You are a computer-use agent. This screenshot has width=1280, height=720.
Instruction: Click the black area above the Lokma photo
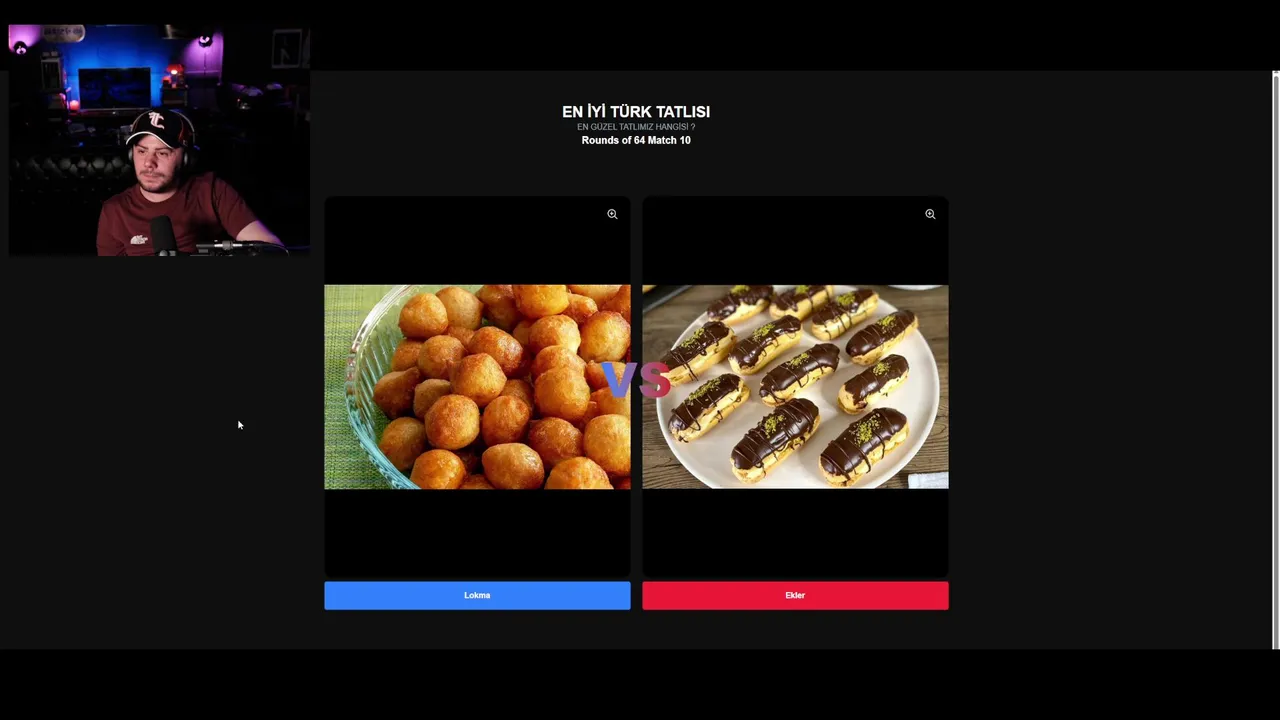coord(477,241)
